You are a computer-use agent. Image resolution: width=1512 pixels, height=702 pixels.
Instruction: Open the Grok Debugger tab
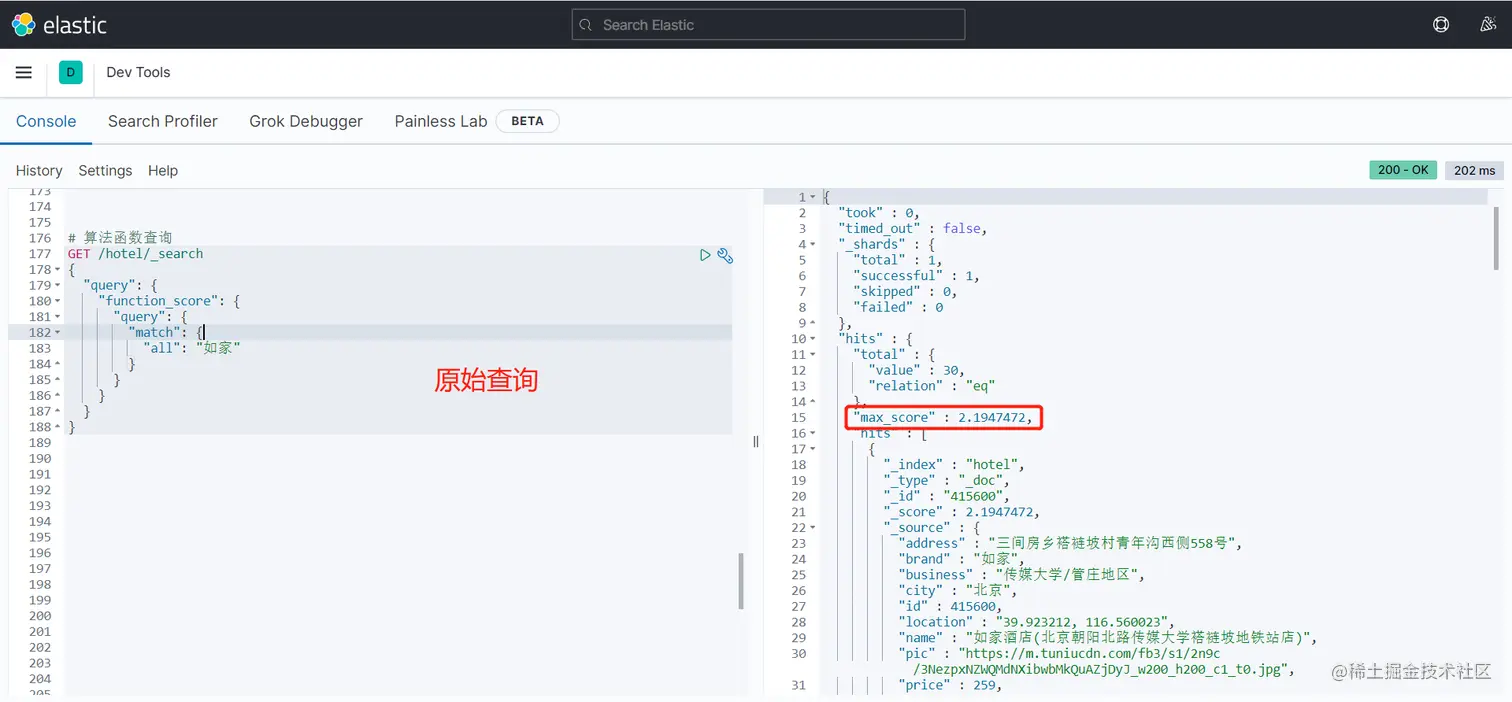point(306,121)
